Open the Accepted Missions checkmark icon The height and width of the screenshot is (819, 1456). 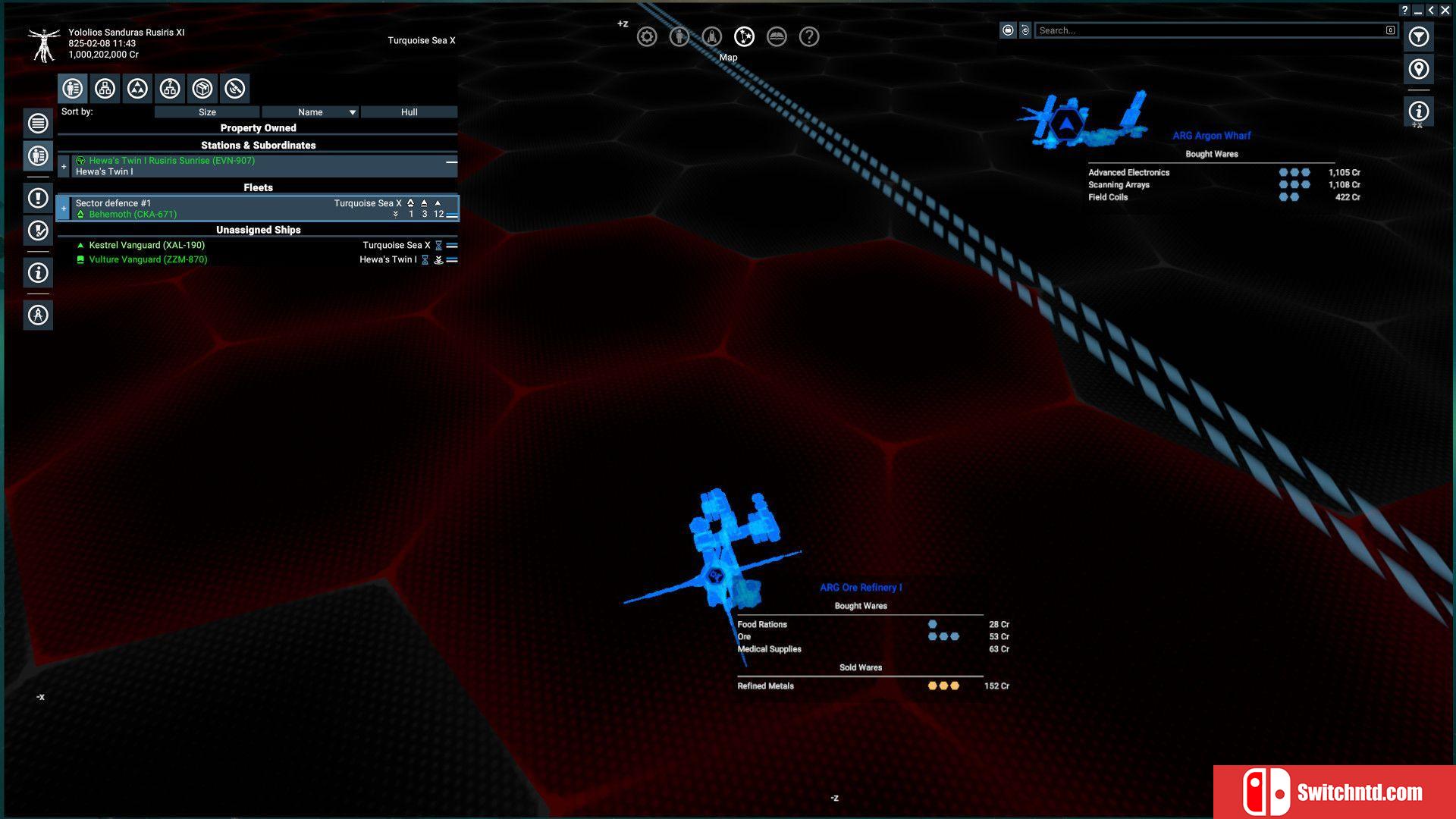click(x=38, y=231)
